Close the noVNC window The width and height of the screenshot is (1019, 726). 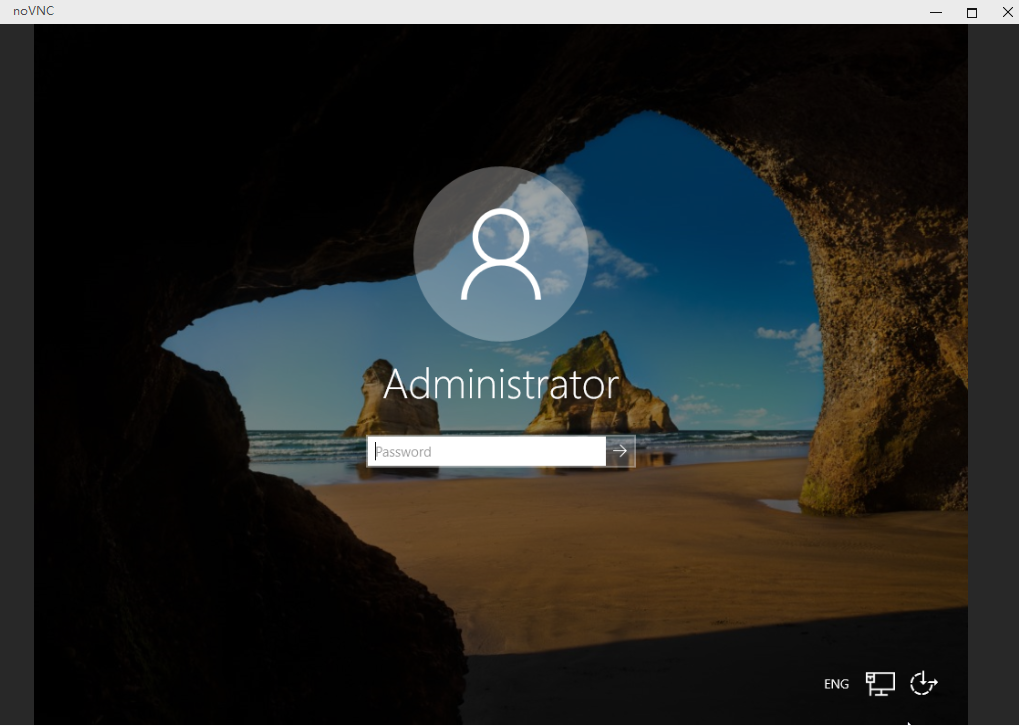tap(1007, 12)
